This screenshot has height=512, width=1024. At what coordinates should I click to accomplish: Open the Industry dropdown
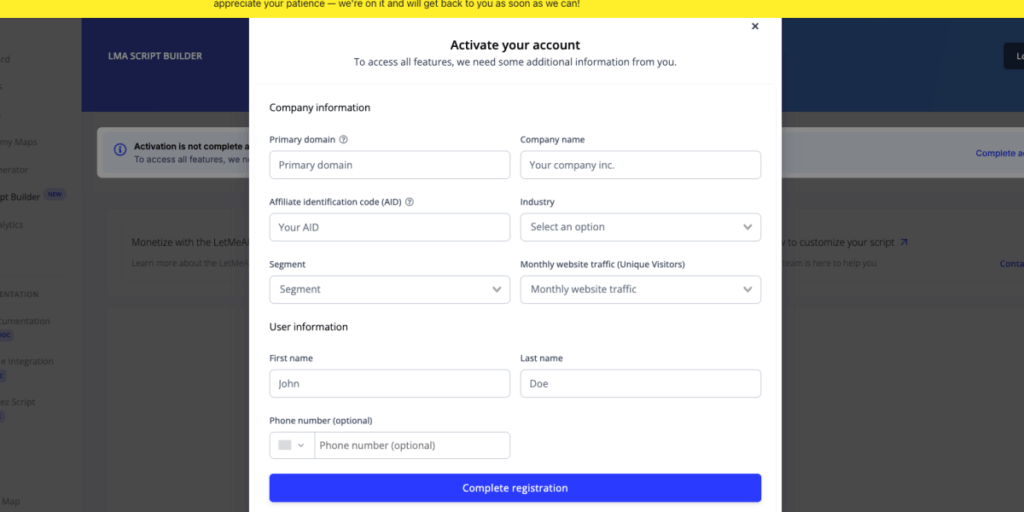pos(641,227)
